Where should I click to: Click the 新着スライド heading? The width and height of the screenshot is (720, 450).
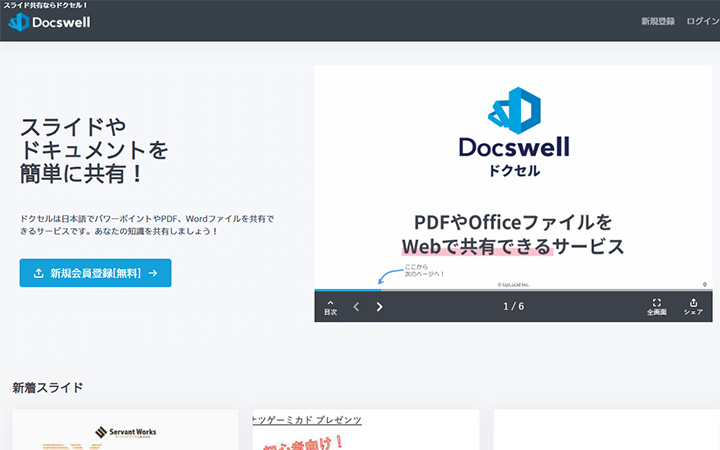pos(48,388)
